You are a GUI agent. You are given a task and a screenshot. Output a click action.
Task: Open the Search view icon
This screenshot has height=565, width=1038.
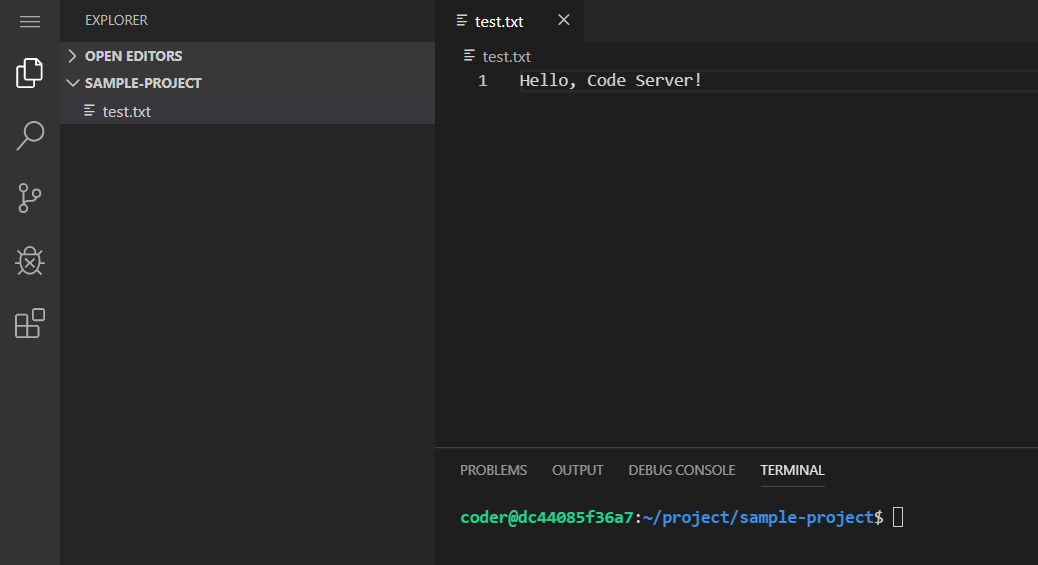30,135
